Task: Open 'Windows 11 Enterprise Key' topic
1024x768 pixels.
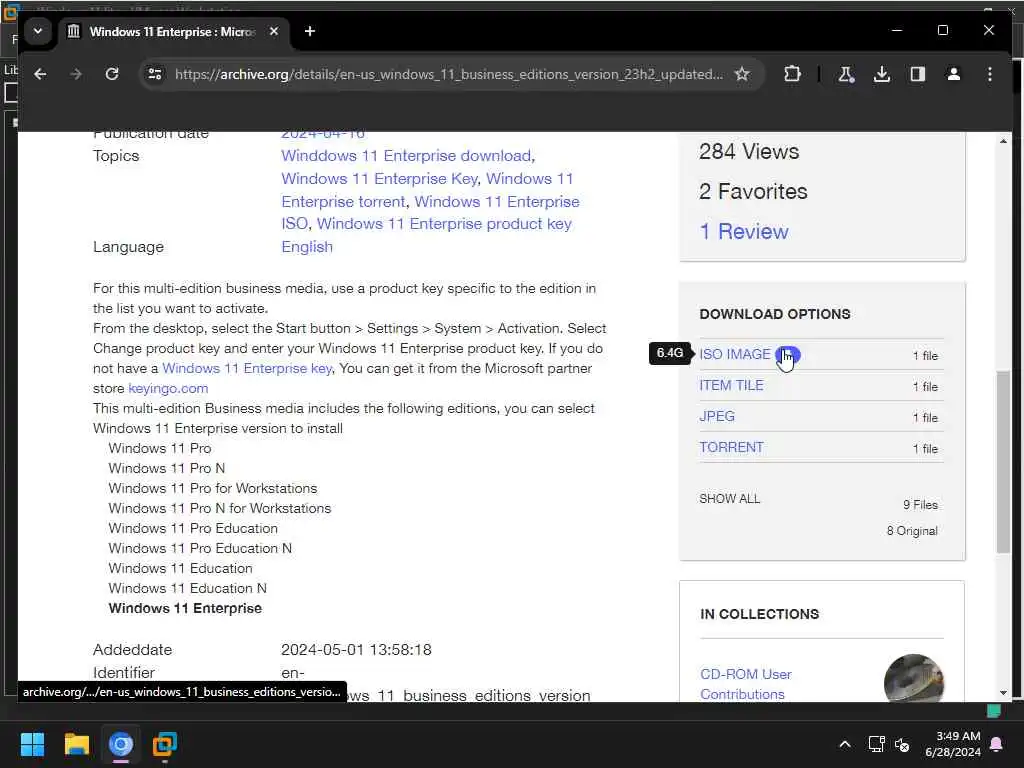Action: pyautogui.click(x=379, y=179)
